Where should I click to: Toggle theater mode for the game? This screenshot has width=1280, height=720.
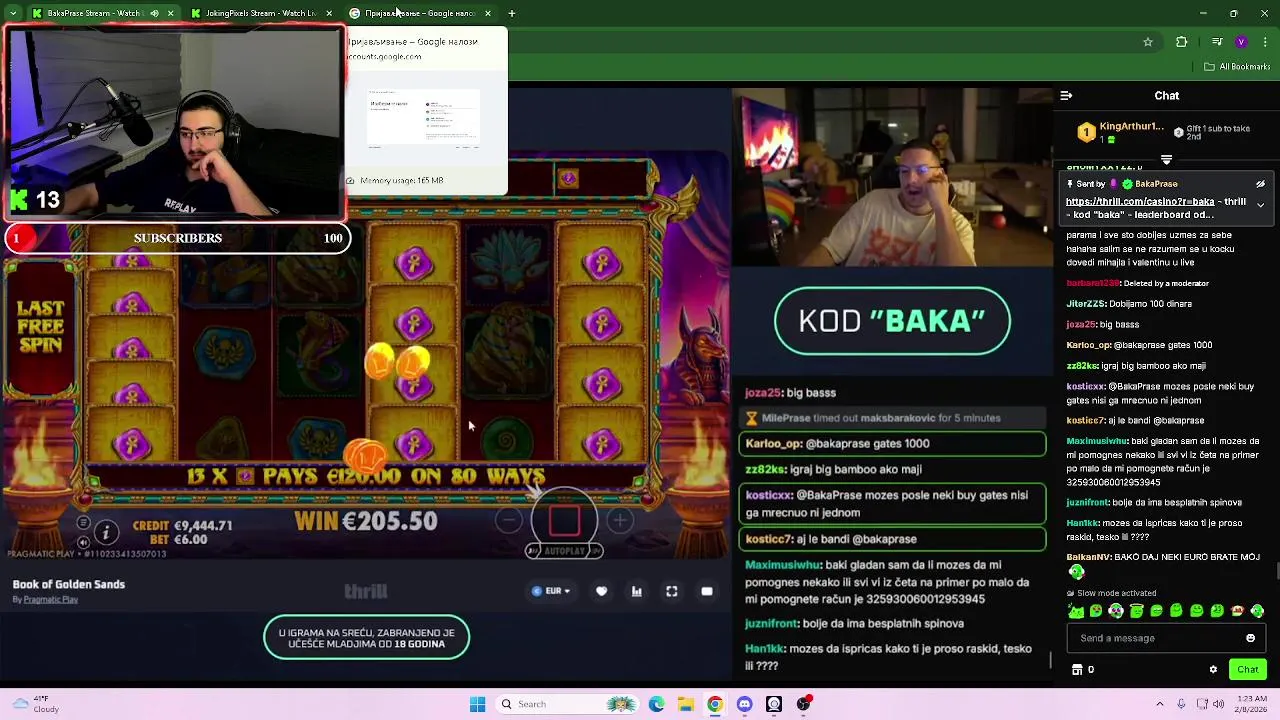tap(707, 591)
